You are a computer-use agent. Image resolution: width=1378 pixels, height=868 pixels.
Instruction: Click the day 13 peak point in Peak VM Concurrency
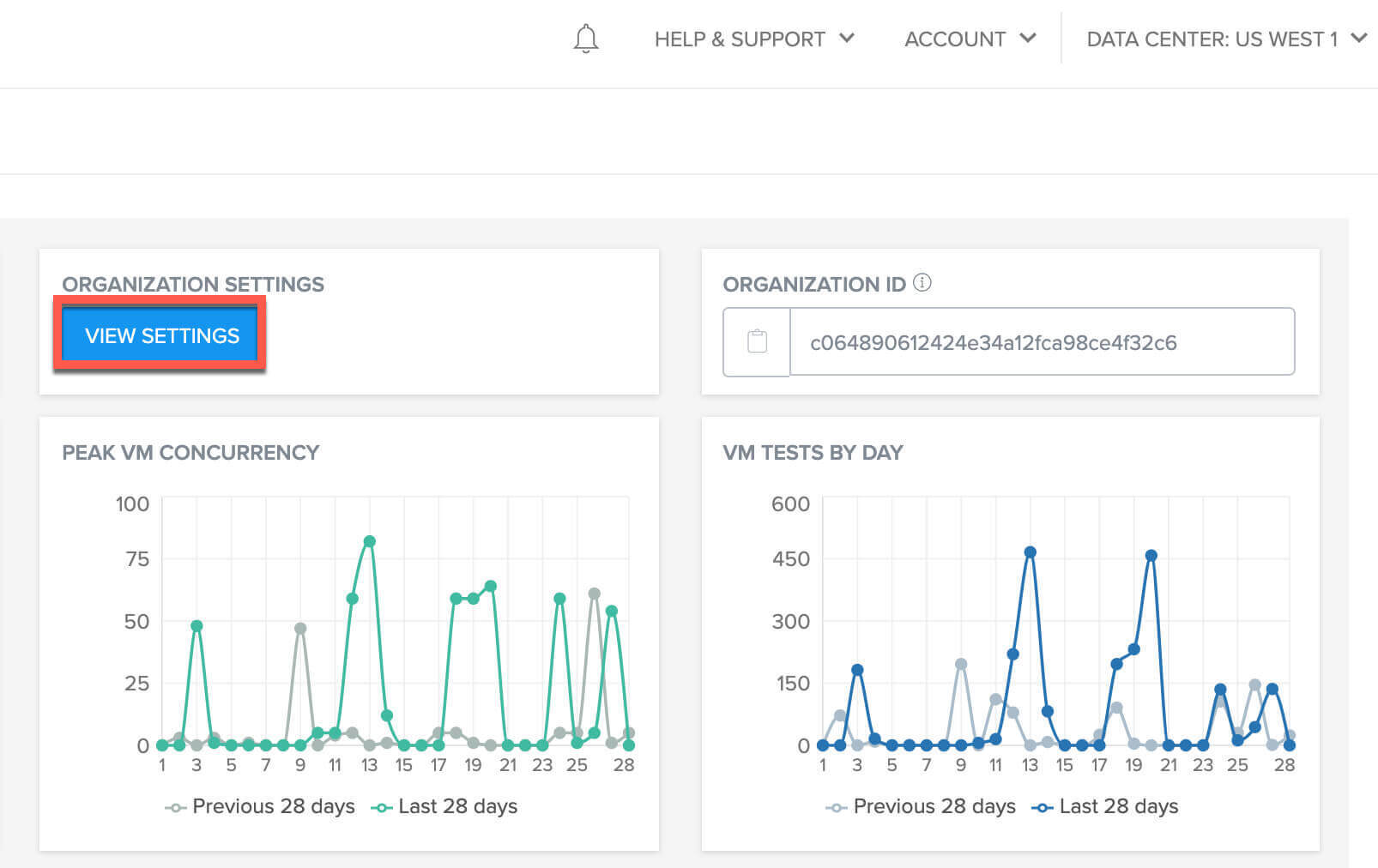(x=370, y=541)
